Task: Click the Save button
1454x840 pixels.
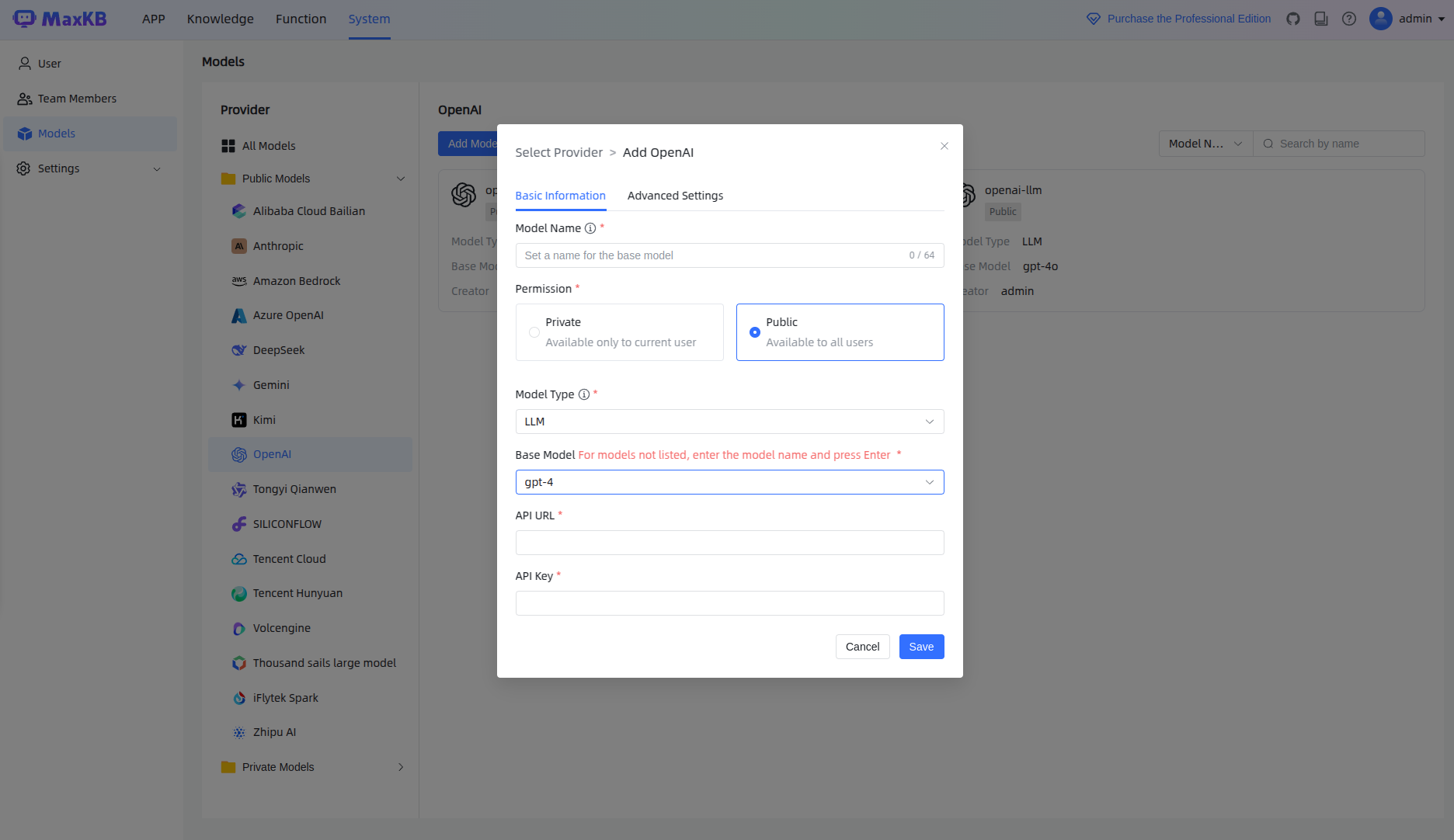Action: pyautogui.click(x=921, y=647)
